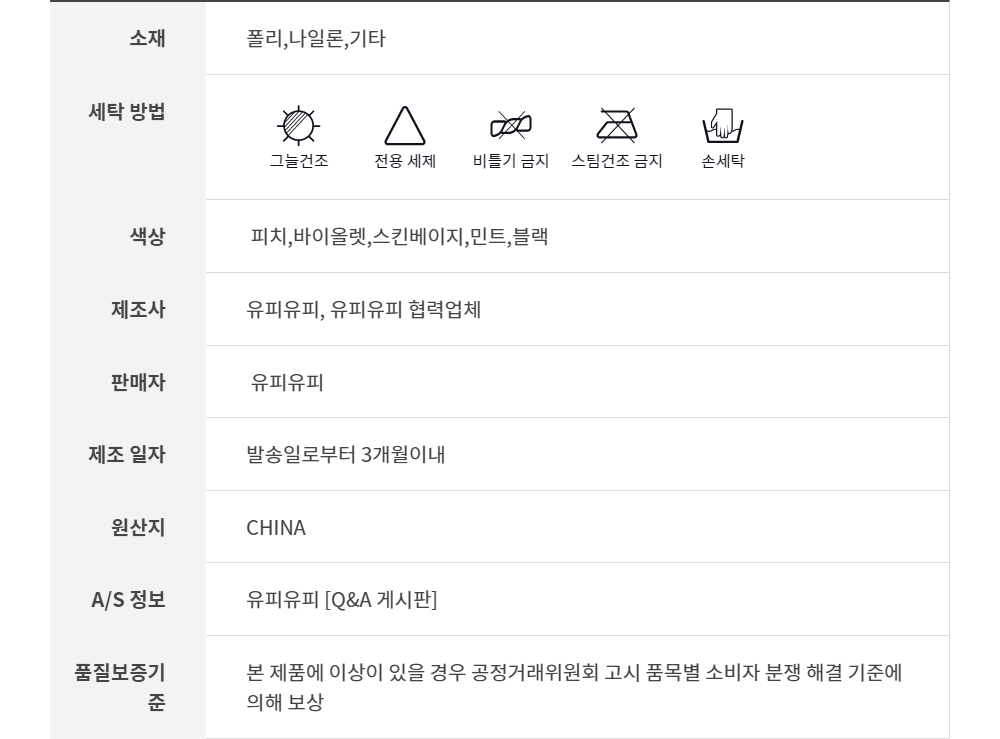Click the material value 폴리,나일론,기타
The image size is (1000, 739).
316,40
